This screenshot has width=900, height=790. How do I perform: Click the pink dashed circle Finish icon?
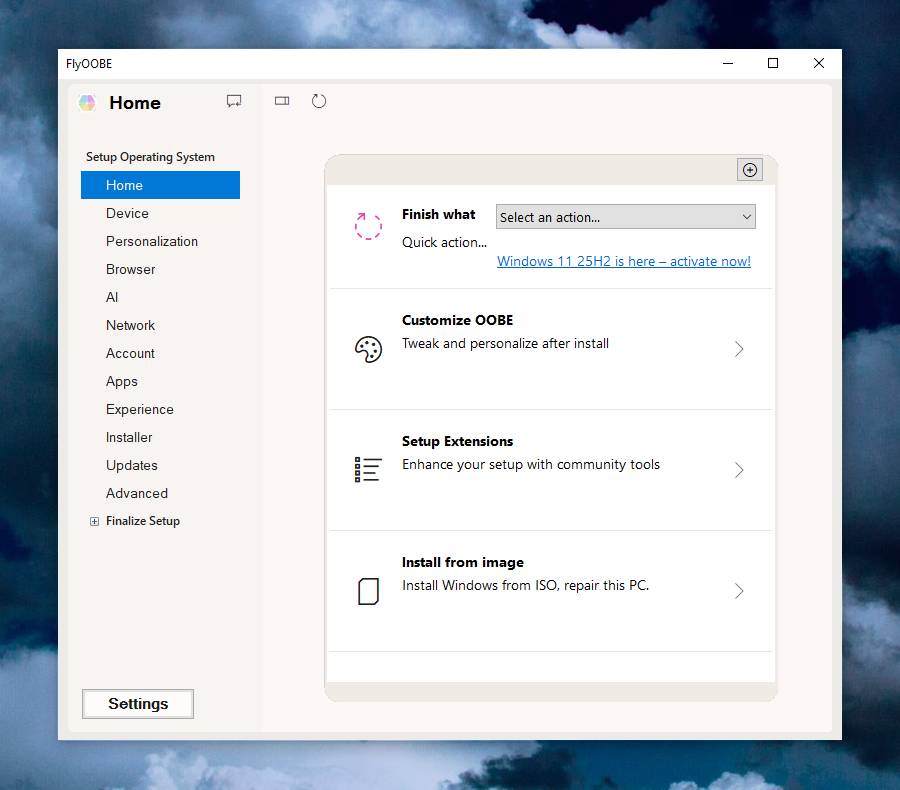[x=368, y=226]
